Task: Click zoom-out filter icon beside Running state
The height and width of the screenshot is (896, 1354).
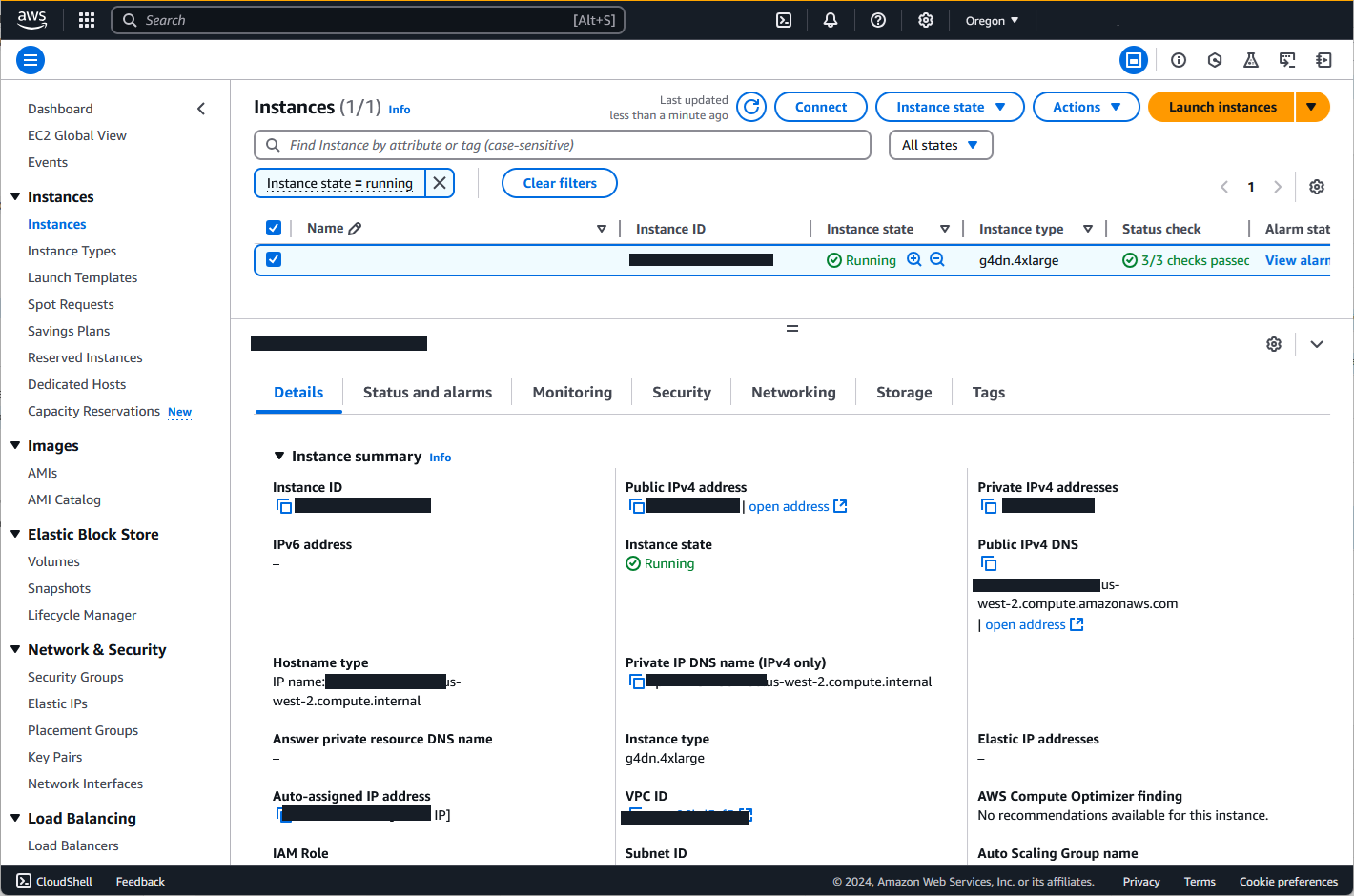Action: 937,259
